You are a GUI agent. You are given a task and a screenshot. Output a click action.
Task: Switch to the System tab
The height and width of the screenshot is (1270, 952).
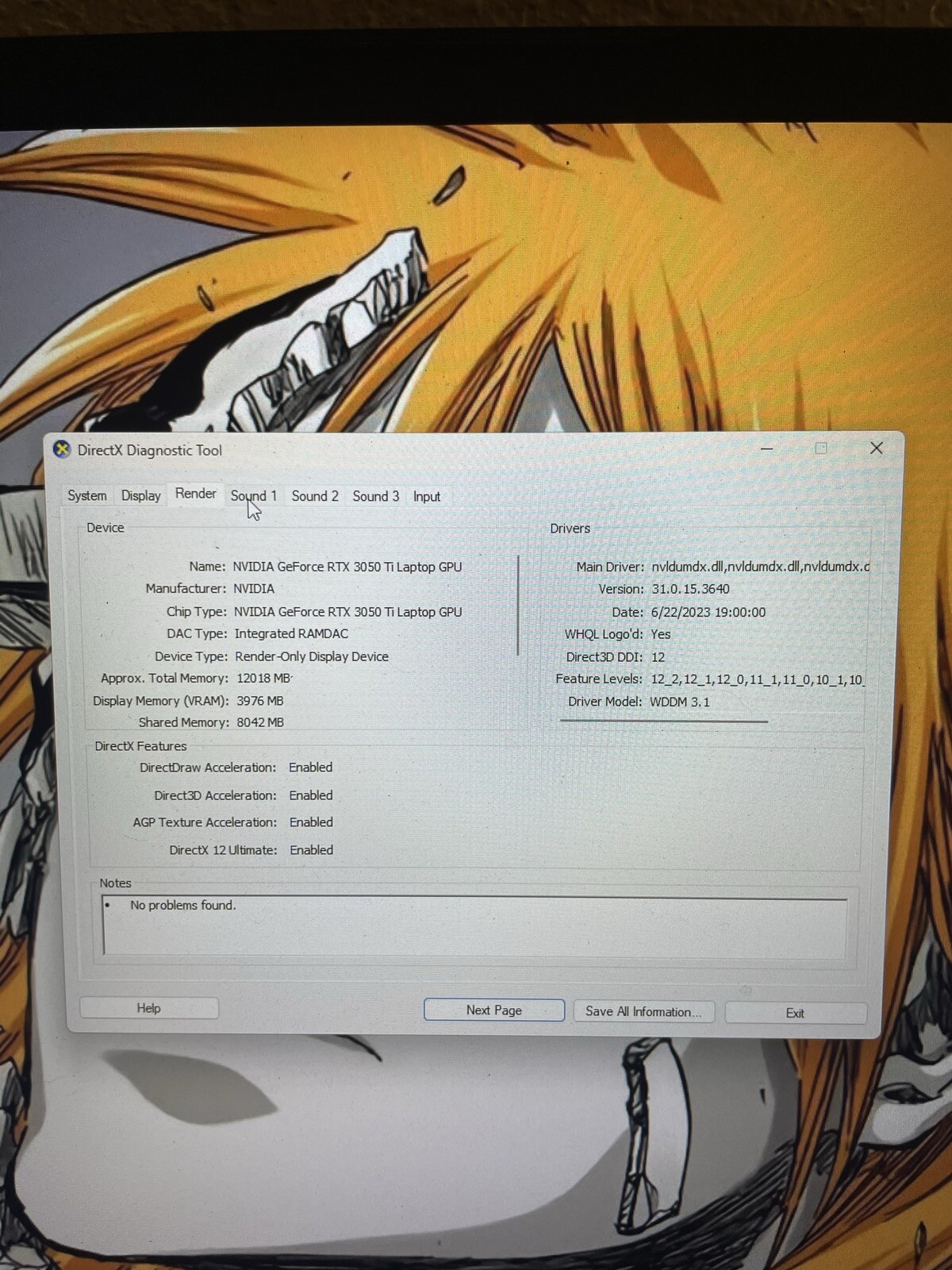86,495
